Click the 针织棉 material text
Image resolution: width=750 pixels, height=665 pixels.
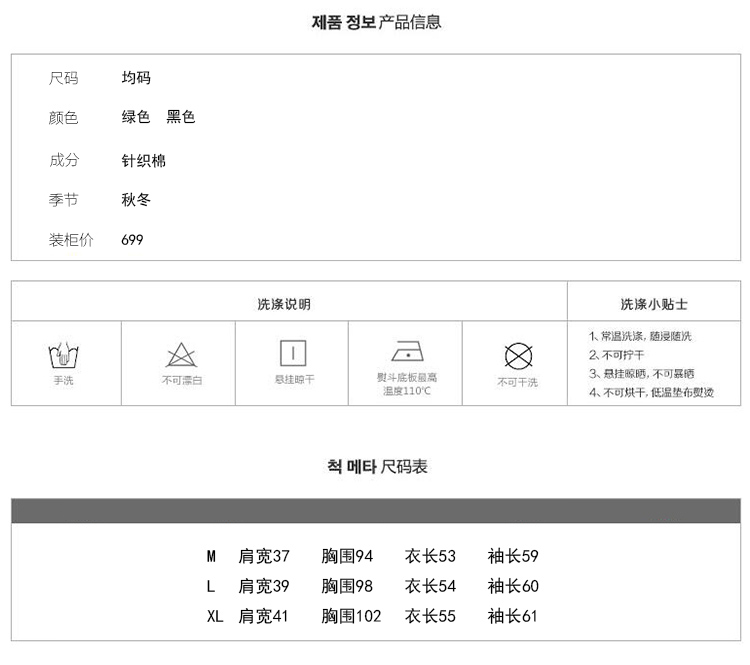(143, 160)
